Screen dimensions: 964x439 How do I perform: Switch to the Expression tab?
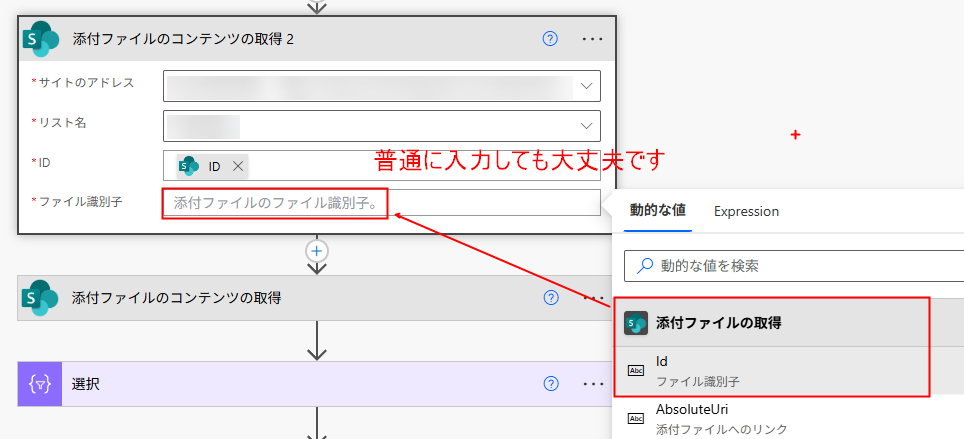point(746,212)
